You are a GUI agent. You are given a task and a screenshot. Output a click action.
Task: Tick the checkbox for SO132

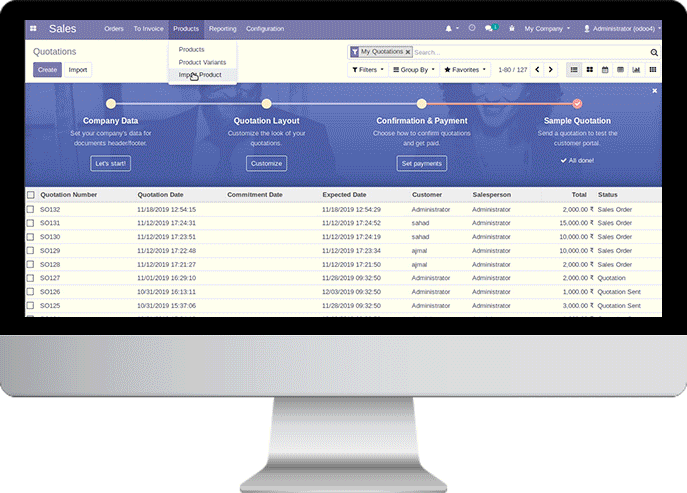tap(30, 209)
